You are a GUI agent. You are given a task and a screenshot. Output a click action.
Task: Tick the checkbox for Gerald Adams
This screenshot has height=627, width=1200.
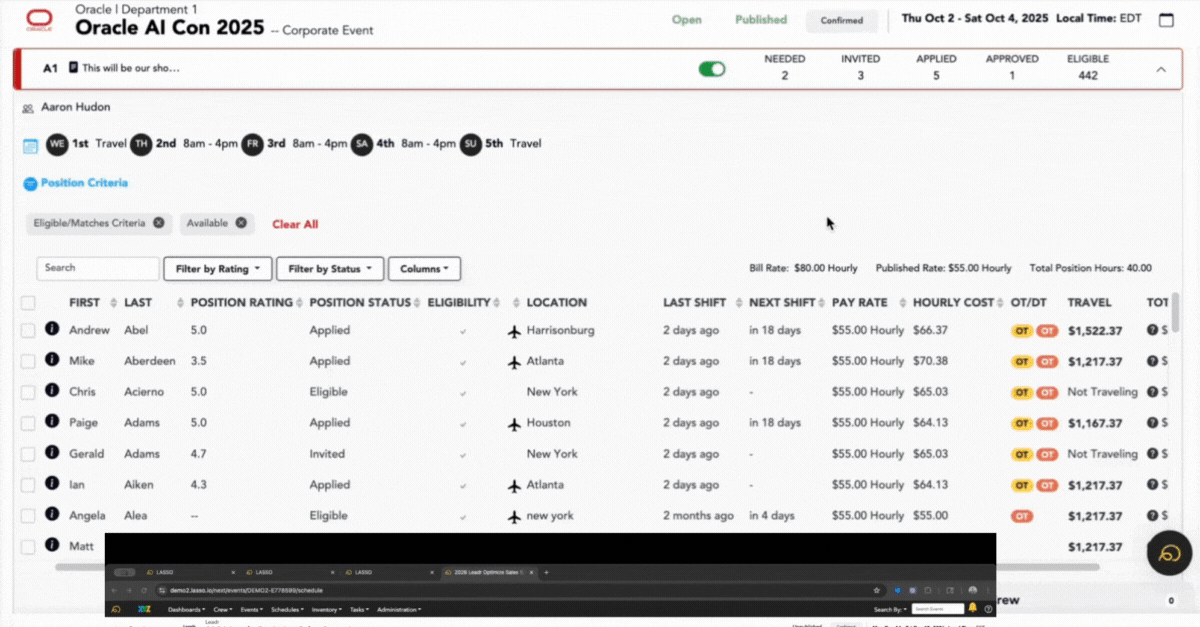(x=28, y=455)
